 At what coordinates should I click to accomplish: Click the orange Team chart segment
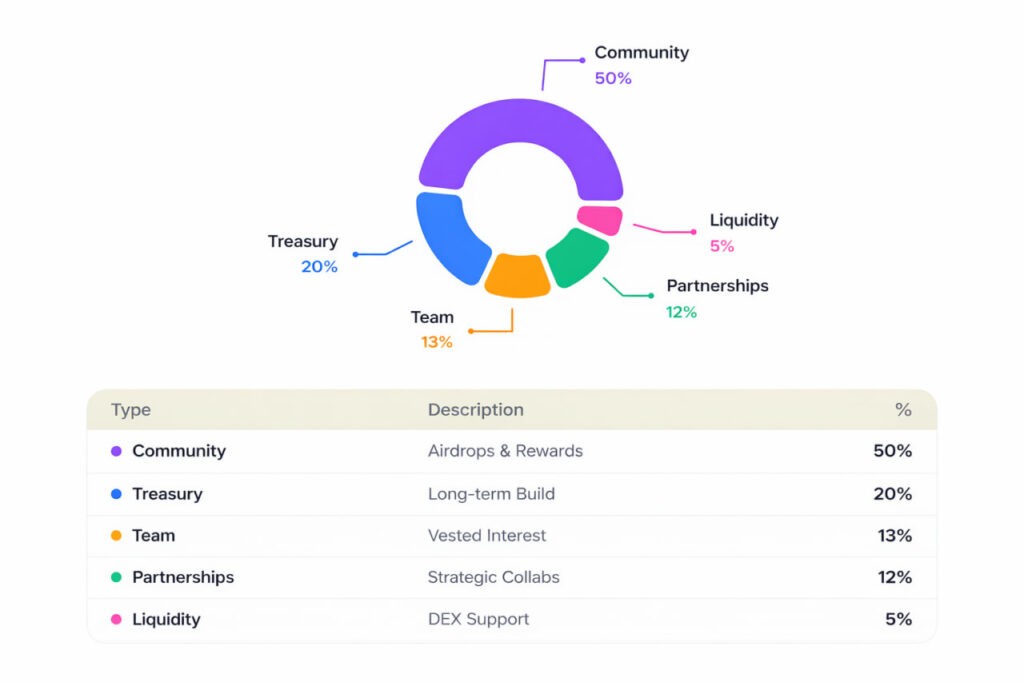click(x=517, y=275)
